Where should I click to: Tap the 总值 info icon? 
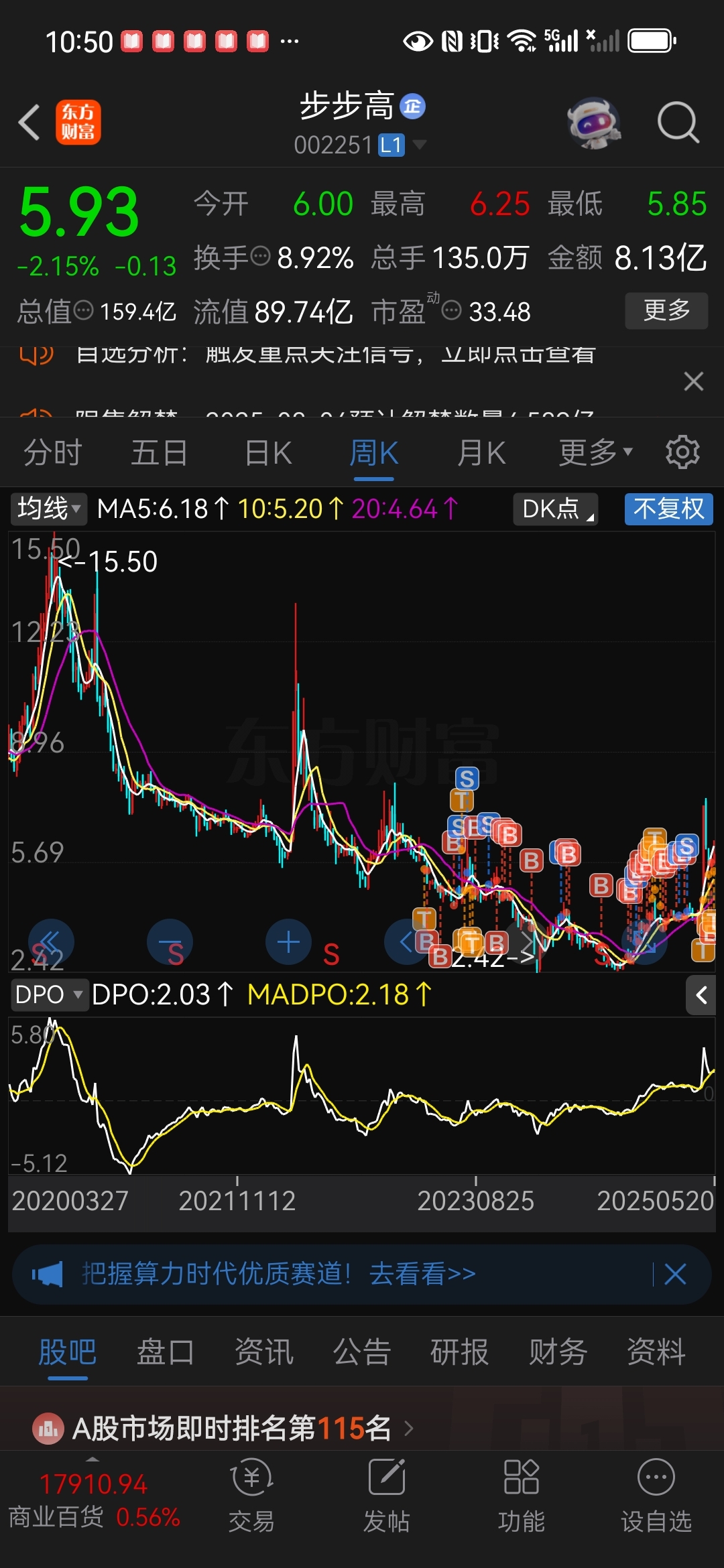tap(83, 310)
